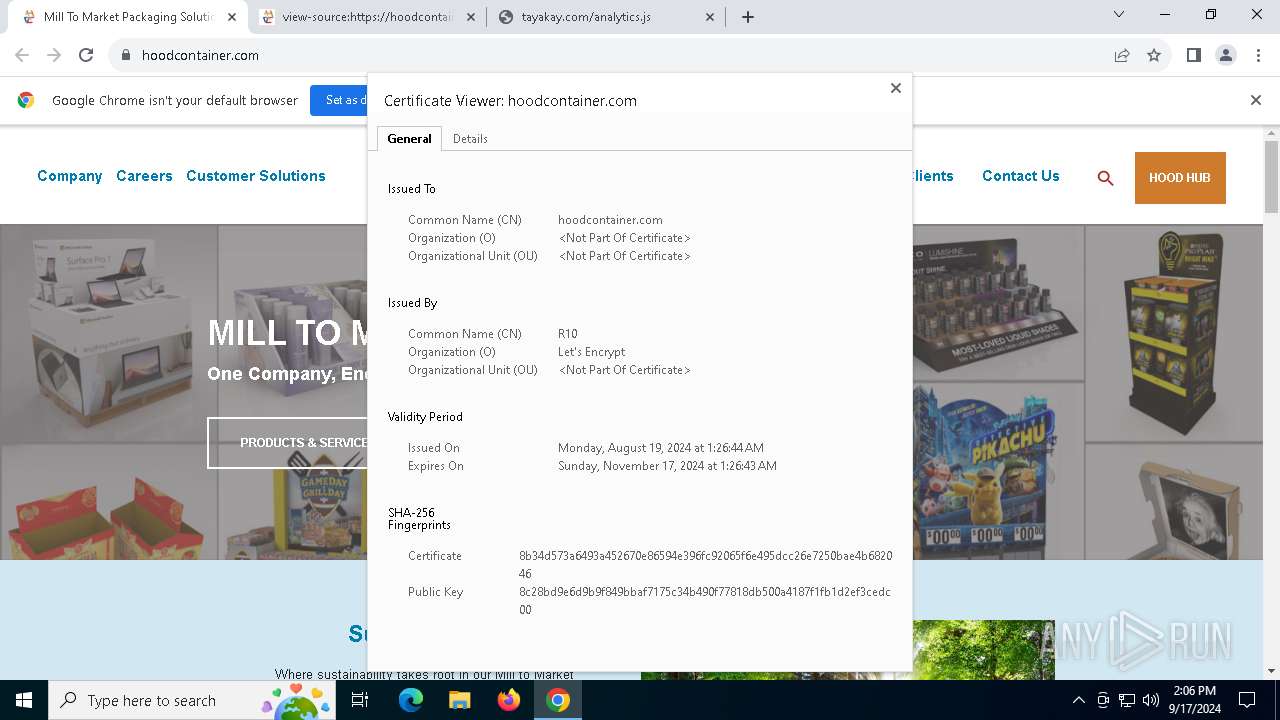Viewport: 1280px width, 720px height.
Task: Close the Certificate Viewer dialog
Action: [896, 88]
